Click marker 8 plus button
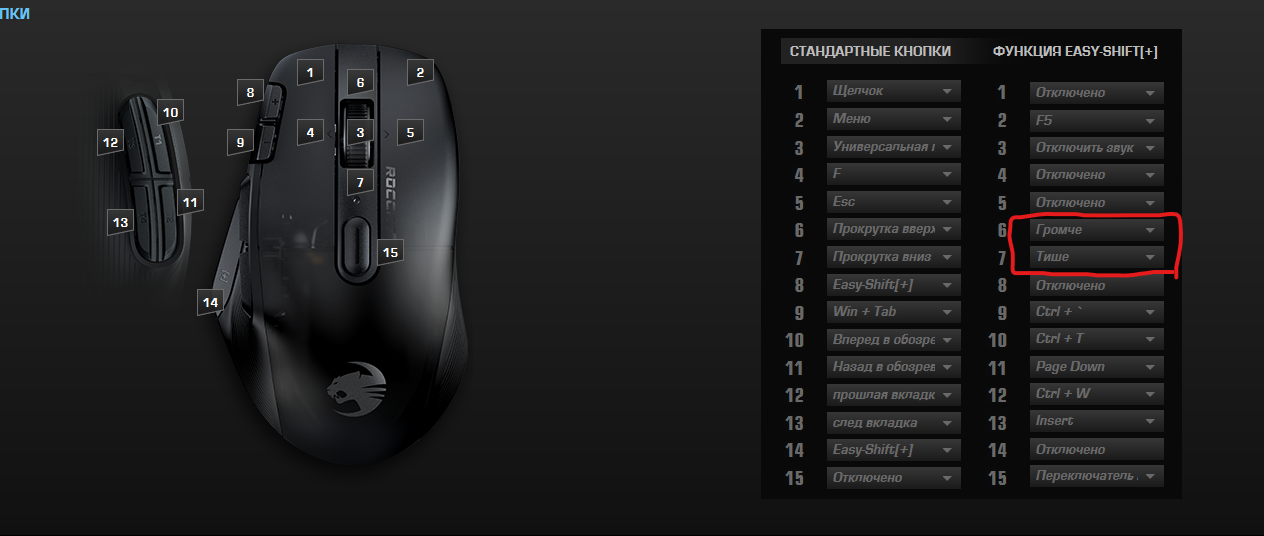The width and height of the screenshot is (1264, 536). click(x=251, y=93)
